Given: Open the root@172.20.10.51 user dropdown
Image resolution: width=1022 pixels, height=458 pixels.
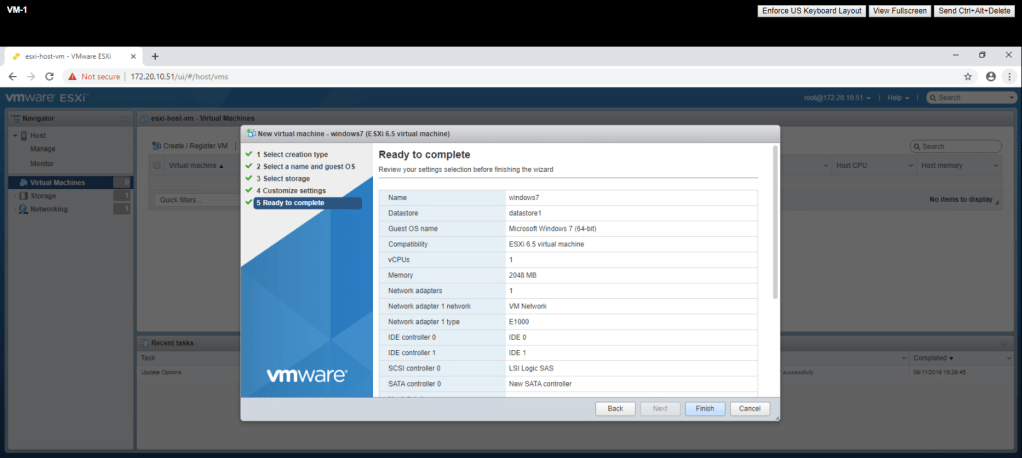Looking at the screenshot, I should [x=837, y=98].
